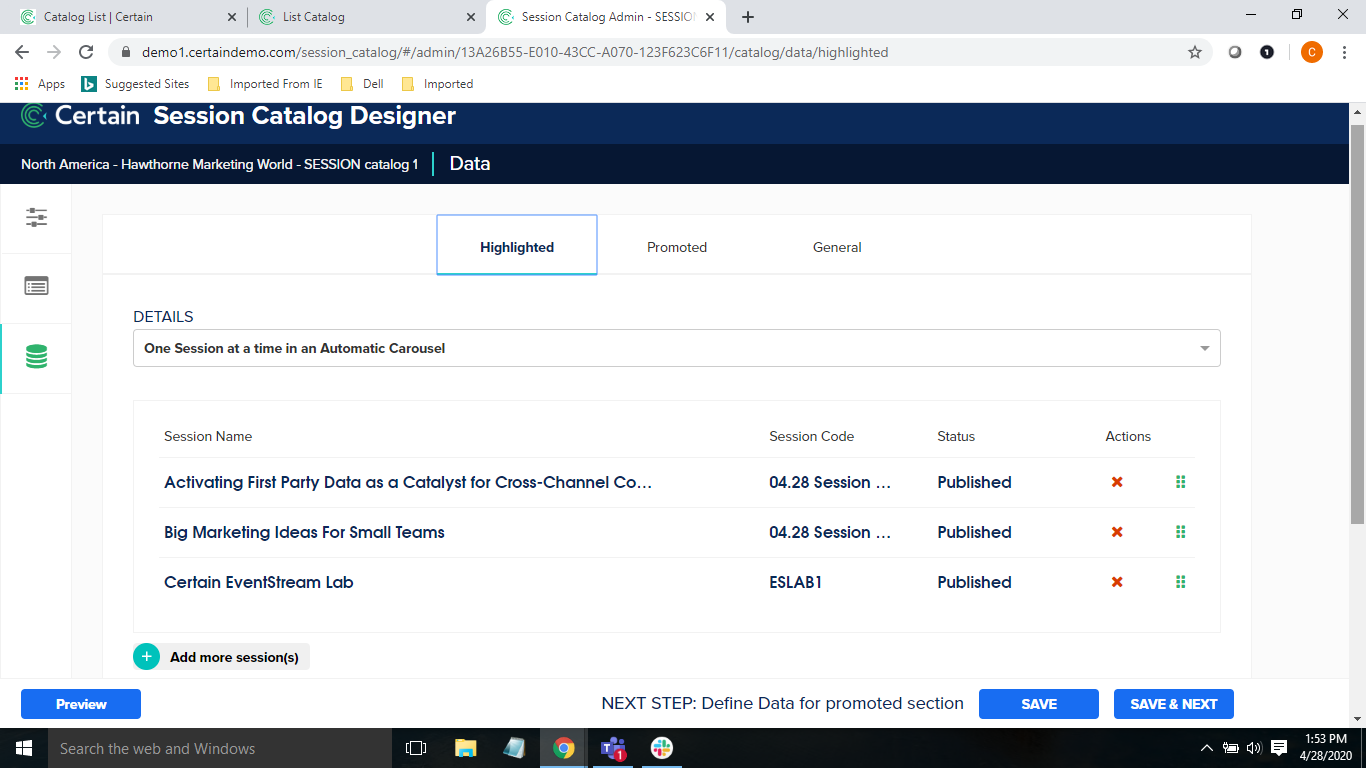
Task: Click session code ESLAB1
Action: [796, 582]
